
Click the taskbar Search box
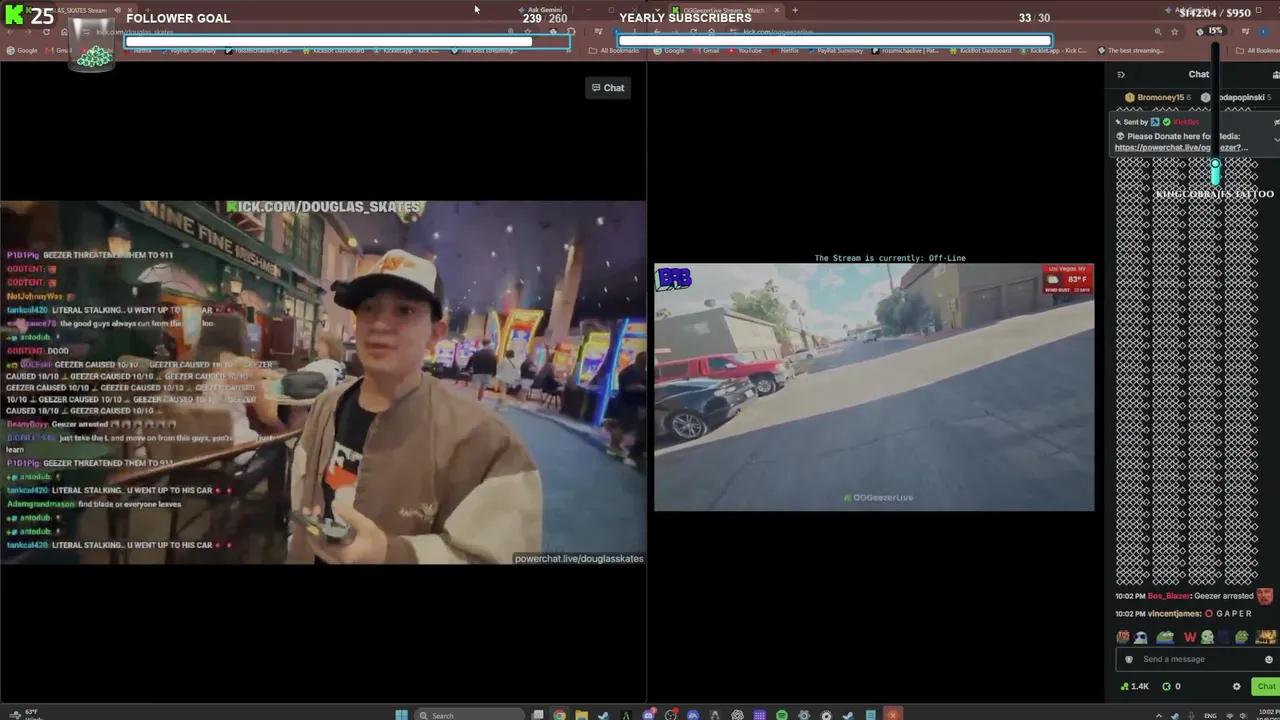click(x=470, y=715)
